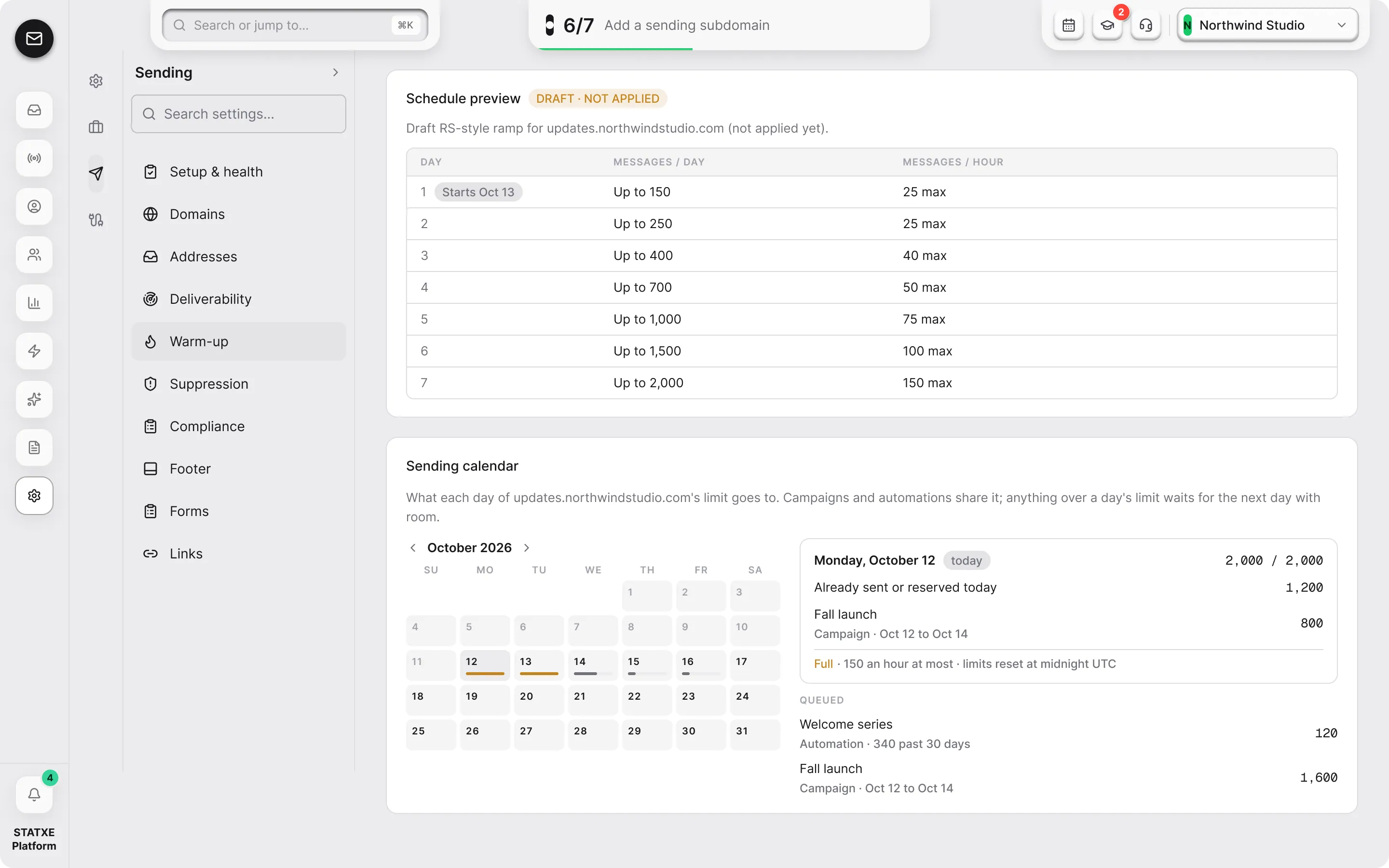This screenshot has width=1389, height=868.
Task: Select October 20 in the sending calendar
Action: [538, 700]
